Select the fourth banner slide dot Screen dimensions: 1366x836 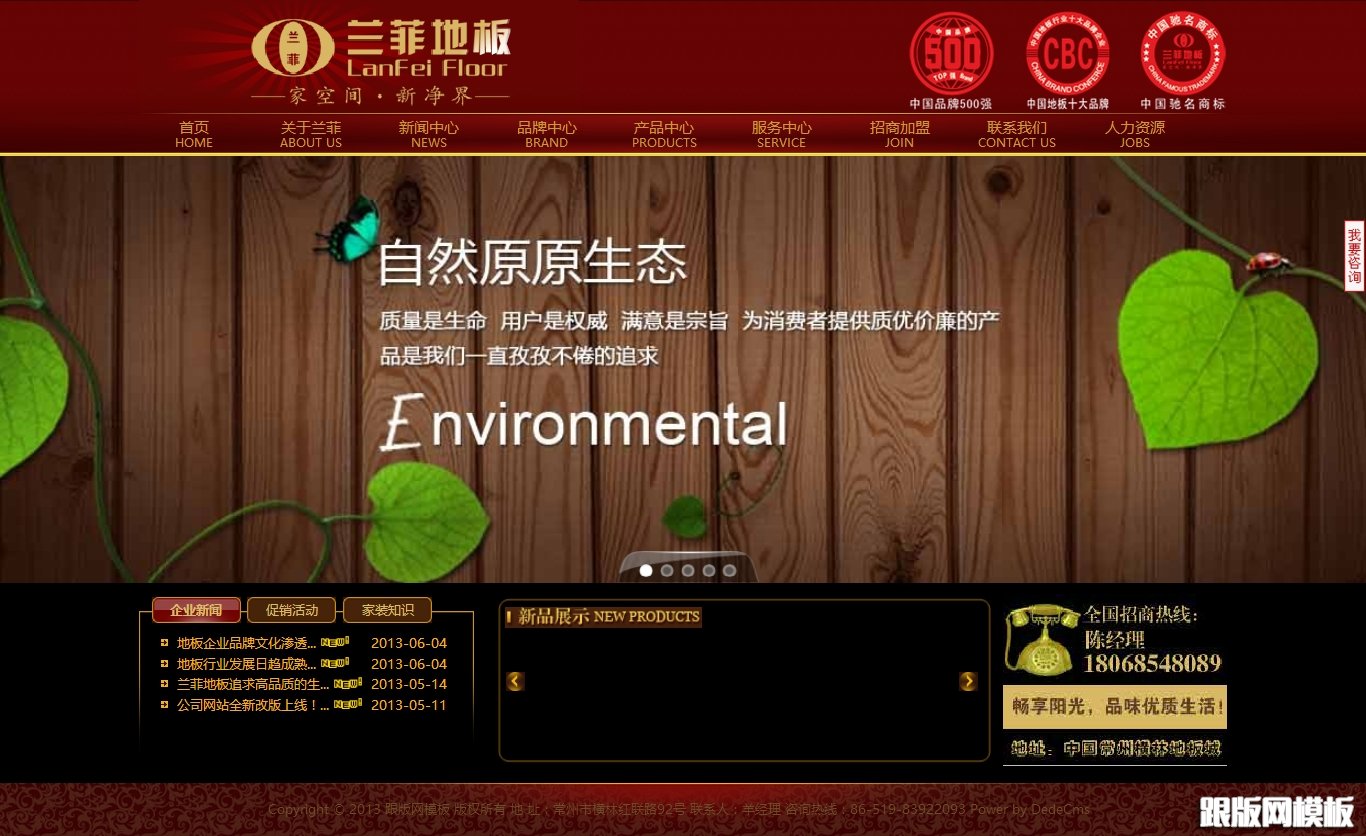click(x=709, y=570)
